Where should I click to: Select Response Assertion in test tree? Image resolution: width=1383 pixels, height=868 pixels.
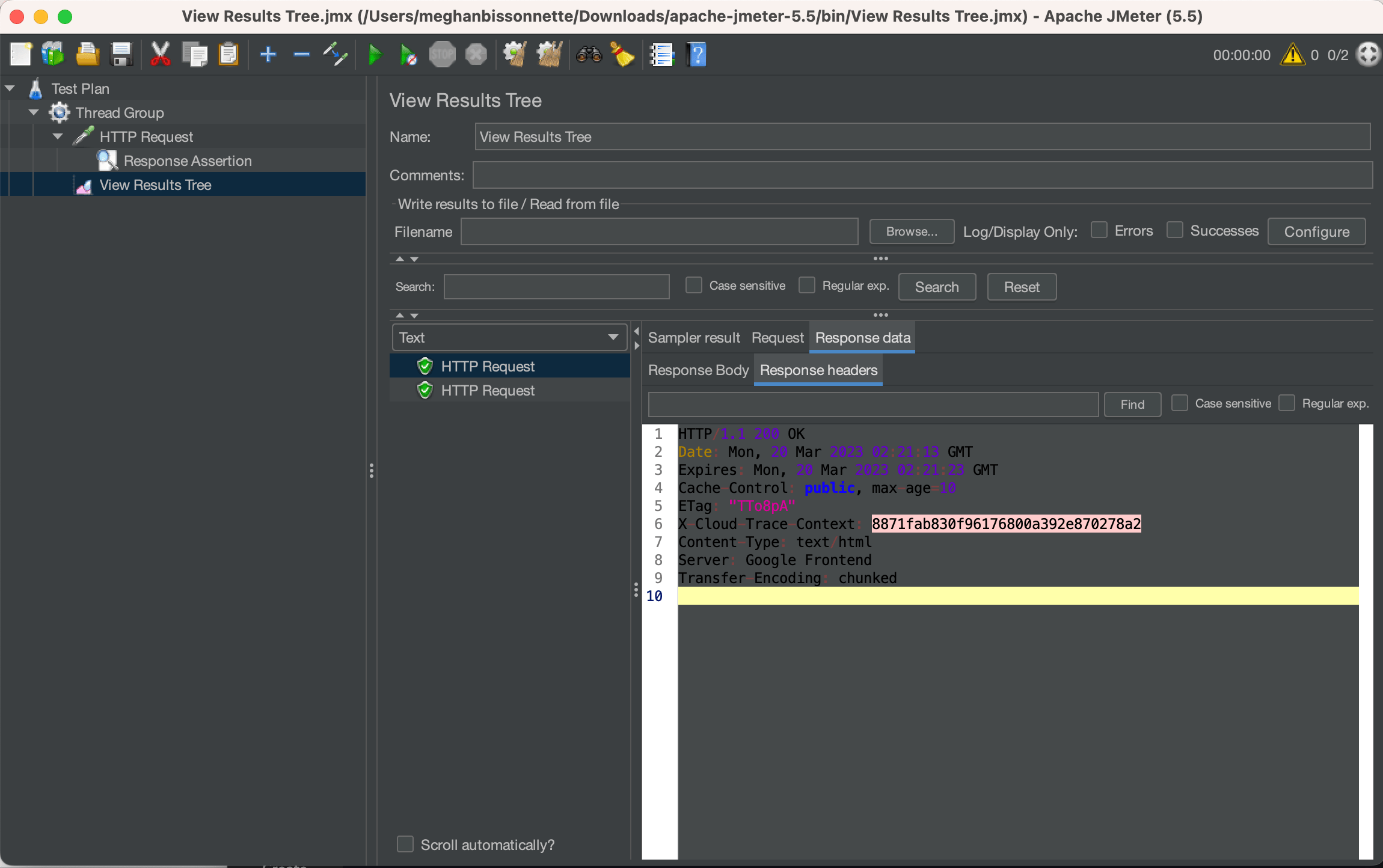(x=188, y=160)
